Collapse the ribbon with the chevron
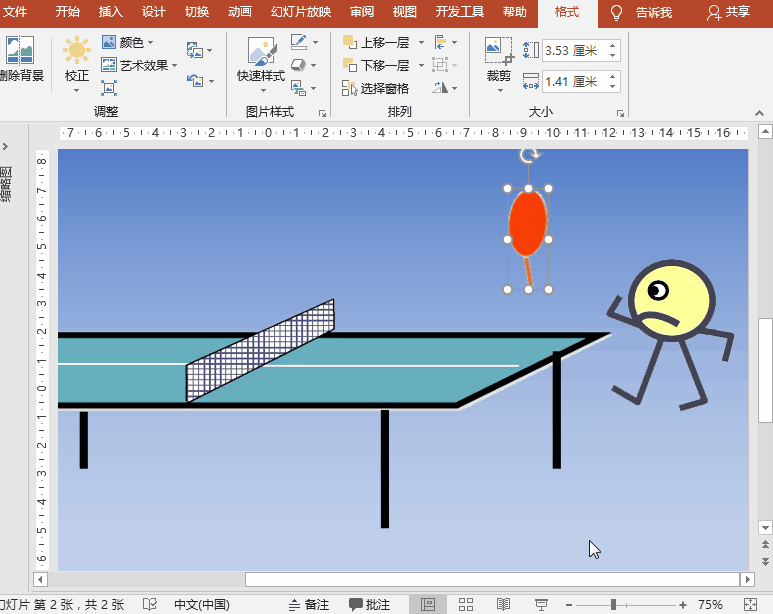773x614 pixels. point(759,113)
